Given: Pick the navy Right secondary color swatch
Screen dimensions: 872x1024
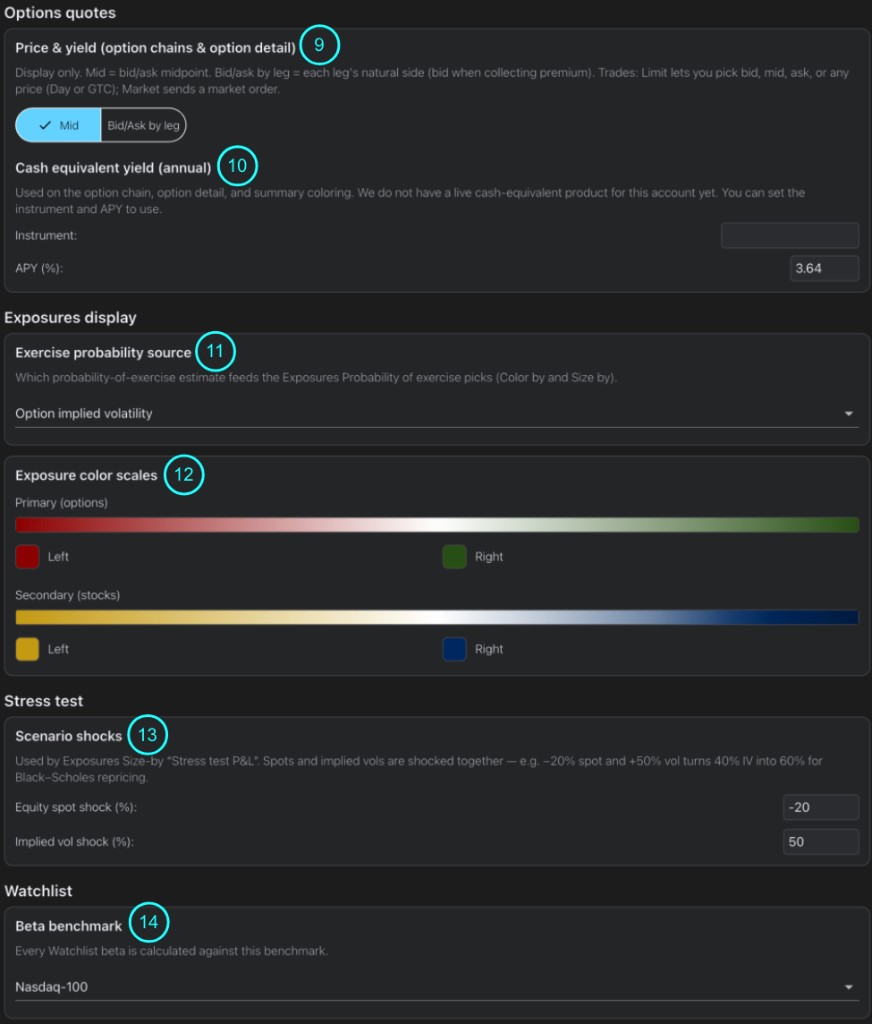Looking at the screenshot, I should click(x=454, y=649).
